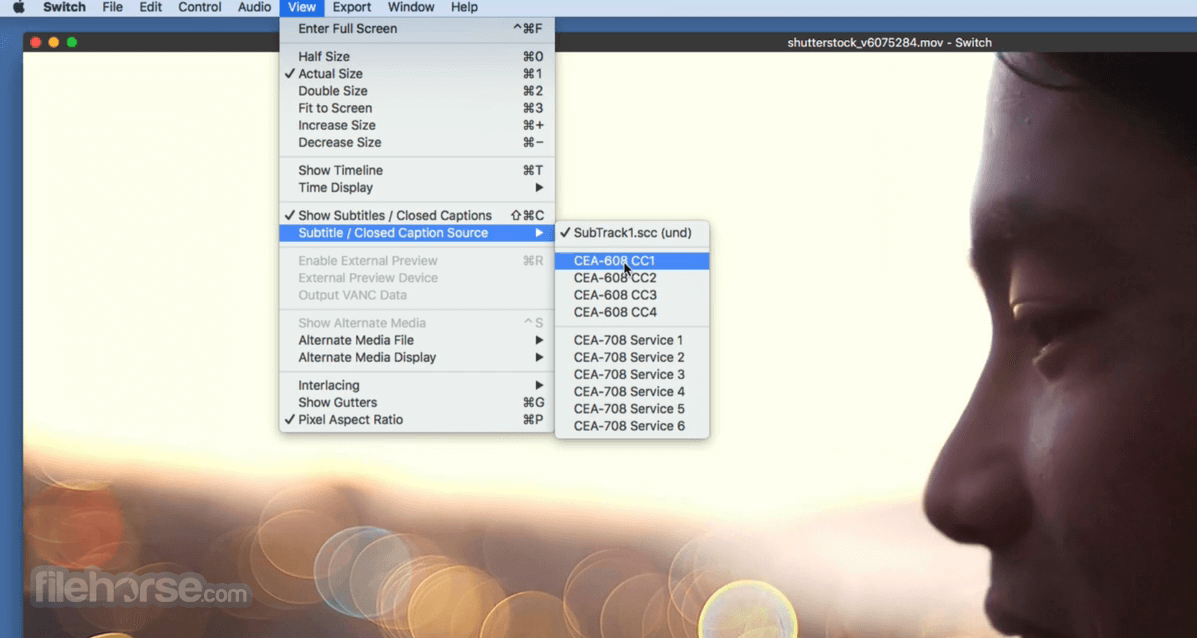The height and width of the screenshot is (638, 1197).
Task: Select CEA-708 Service 6
Action: (632, 426)
